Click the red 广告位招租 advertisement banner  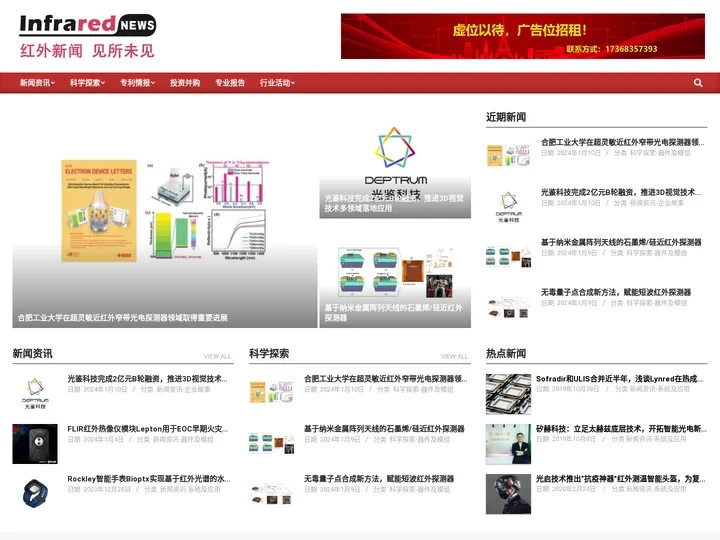pos(523,36)
